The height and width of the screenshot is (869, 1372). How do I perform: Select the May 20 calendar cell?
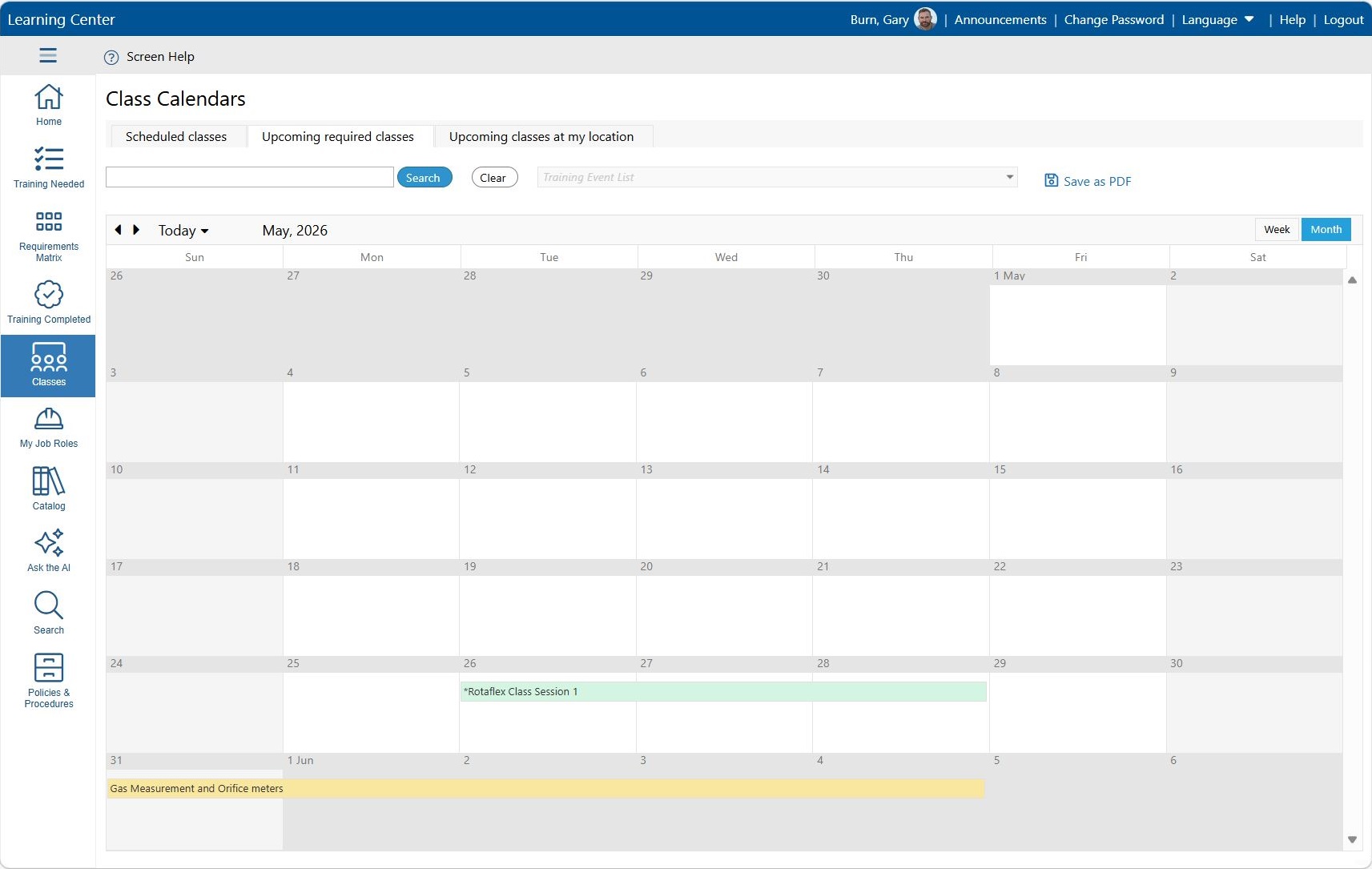click(724, 608)
